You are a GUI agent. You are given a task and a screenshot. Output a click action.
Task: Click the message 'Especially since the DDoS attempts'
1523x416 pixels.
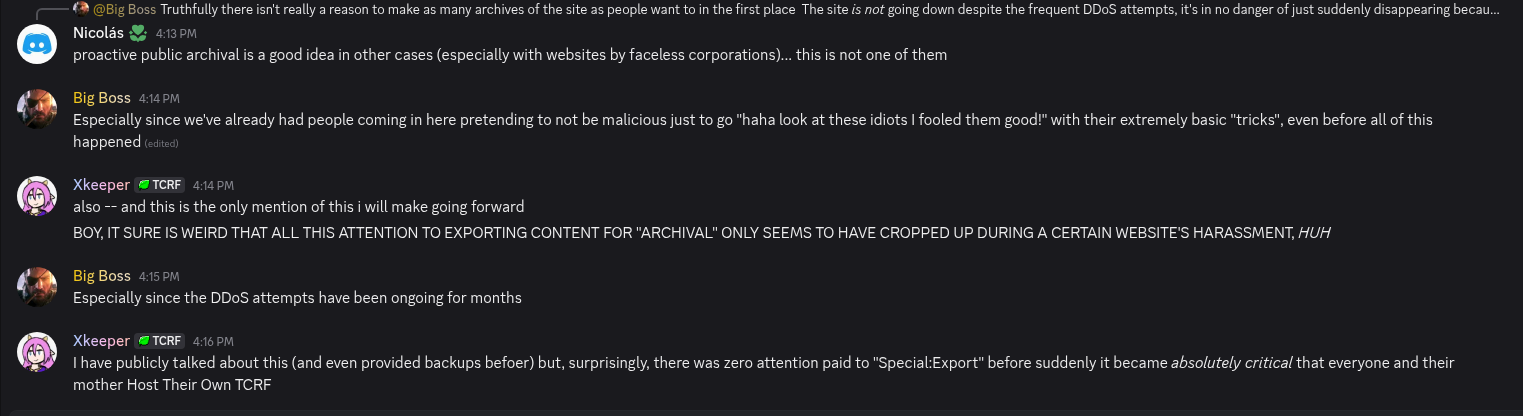click(x=297, y=298)
